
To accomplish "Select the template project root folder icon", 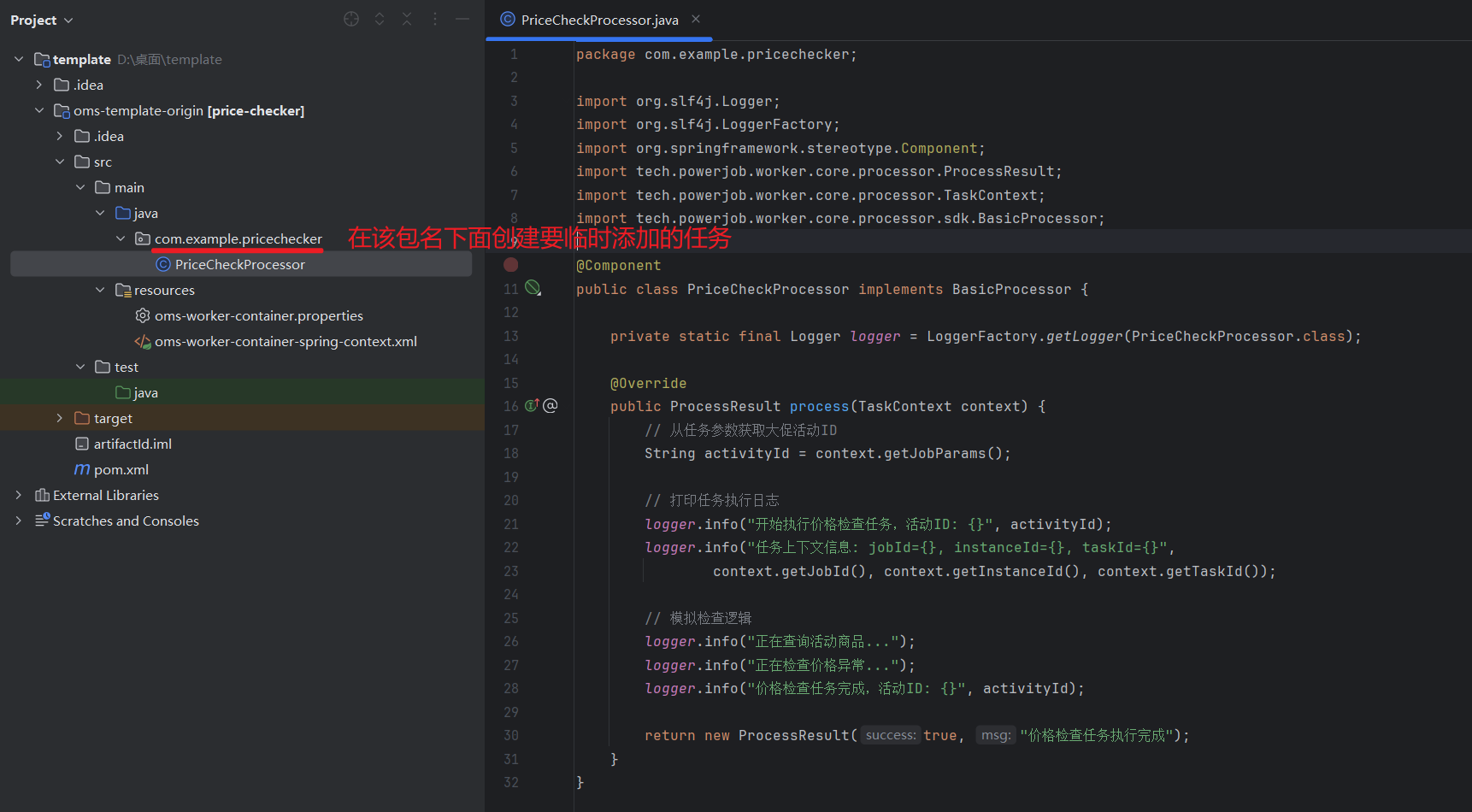I will tap(42, 59).
